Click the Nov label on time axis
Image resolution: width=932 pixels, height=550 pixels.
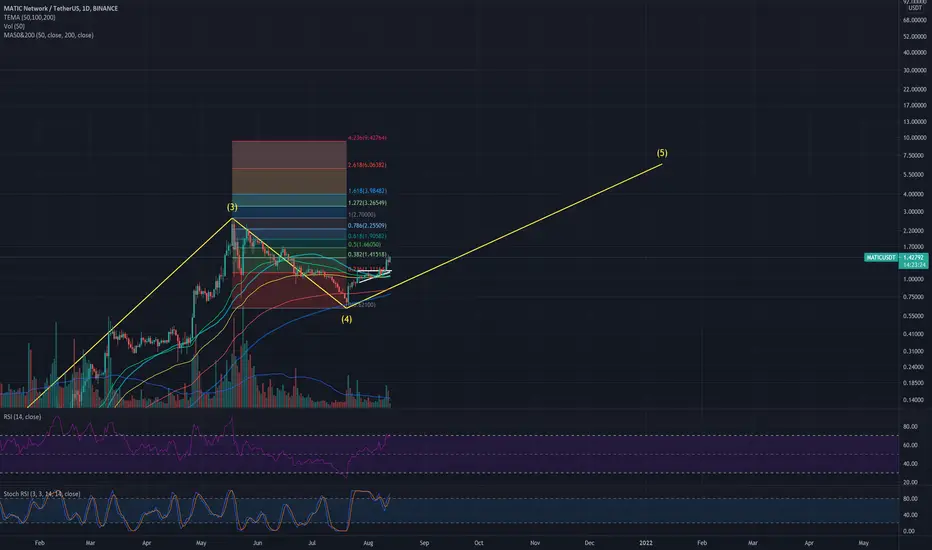[535, 543]
